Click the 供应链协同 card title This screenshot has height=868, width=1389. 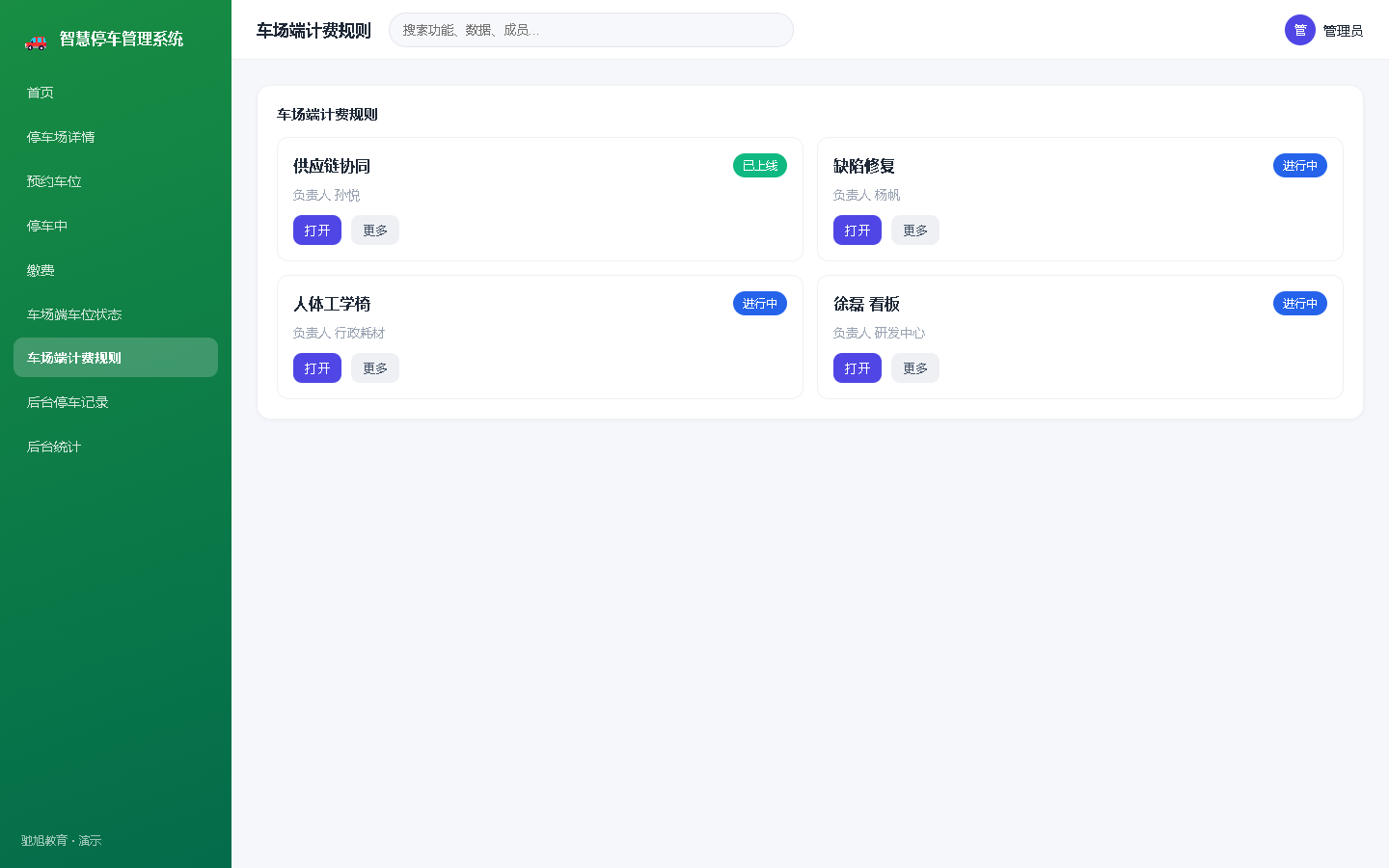(x=332, y=166)
